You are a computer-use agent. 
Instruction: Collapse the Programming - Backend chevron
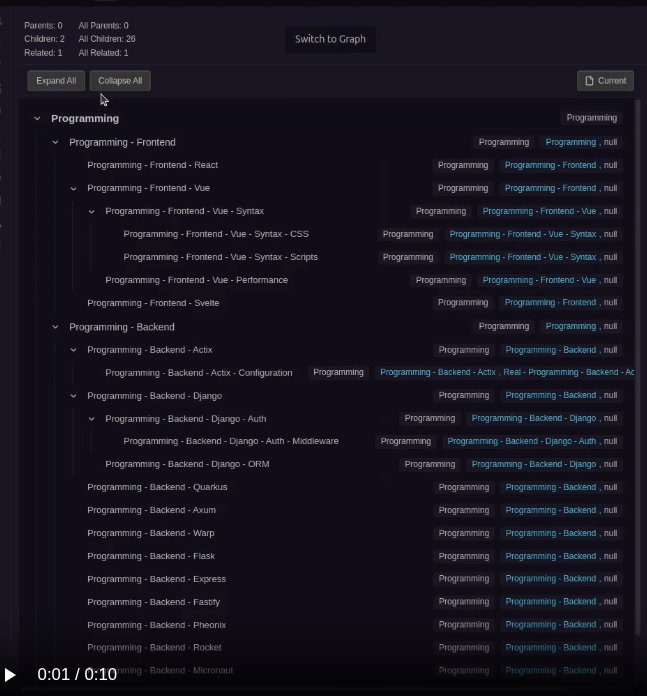point(55,327)
